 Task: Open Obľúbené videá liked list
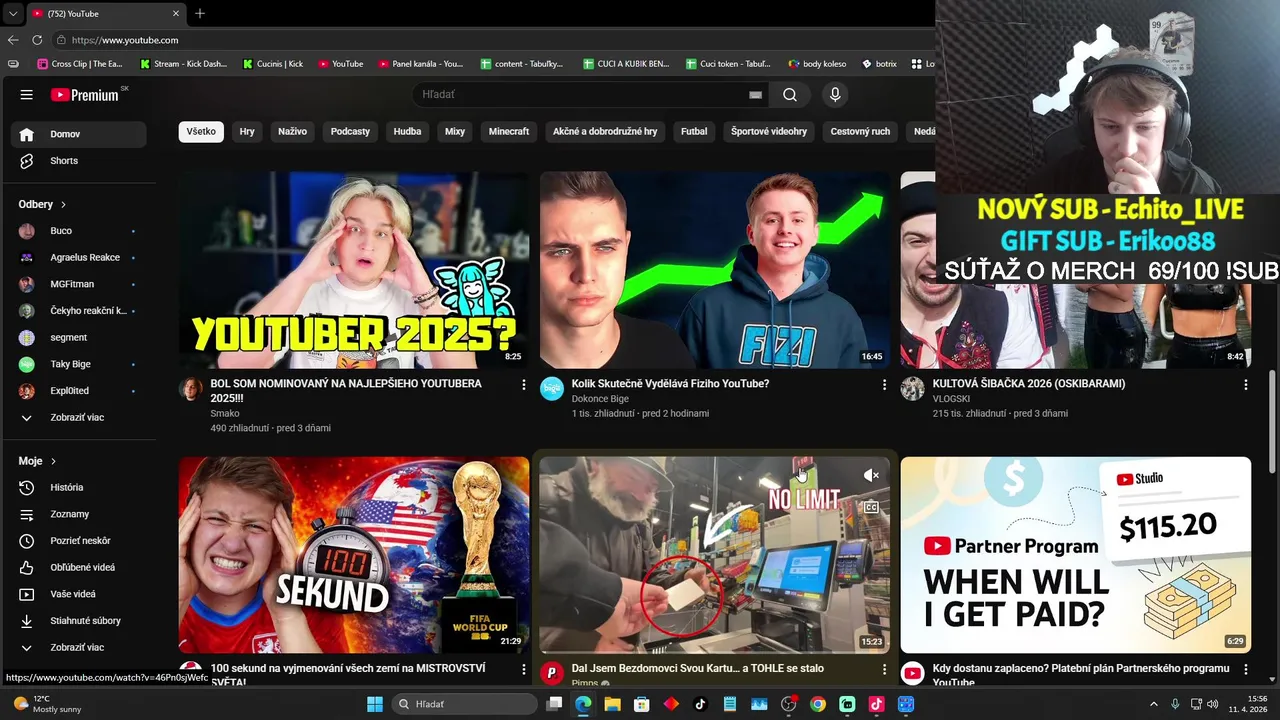(x=79, y=567)
